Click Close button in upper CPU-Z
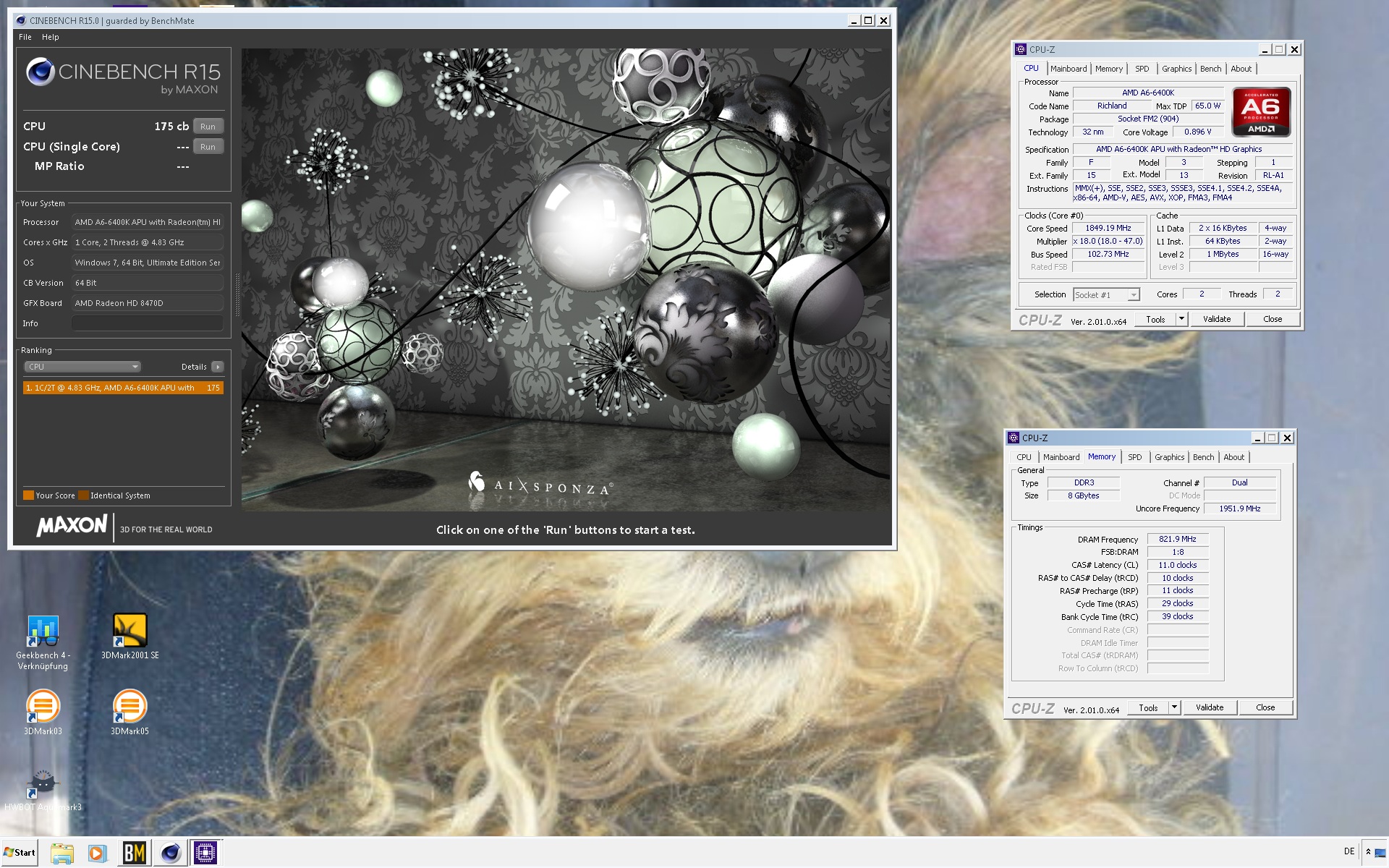1389x868 pixels. pyautogui.click(x=1273, y=319)
